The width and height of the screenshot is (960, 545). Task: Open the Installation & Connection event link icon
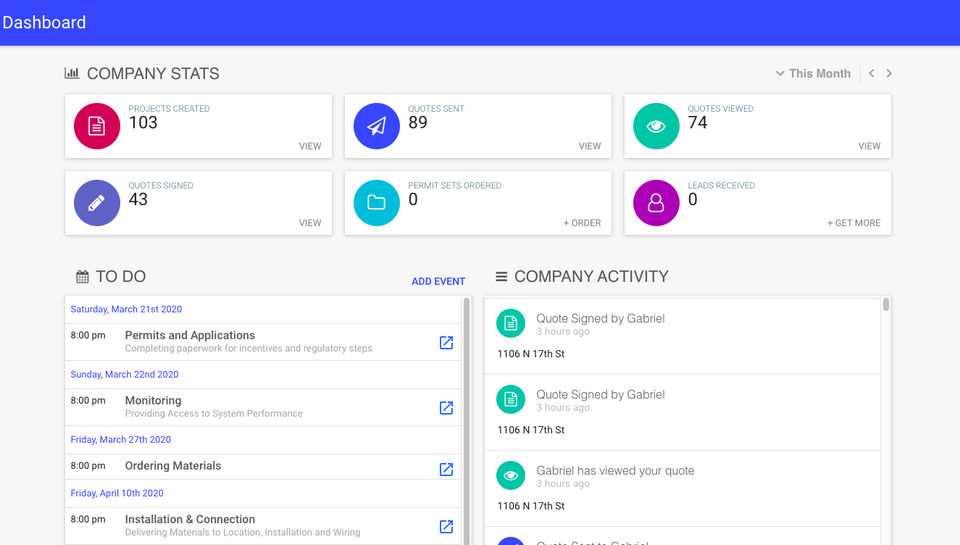point(446,527)
